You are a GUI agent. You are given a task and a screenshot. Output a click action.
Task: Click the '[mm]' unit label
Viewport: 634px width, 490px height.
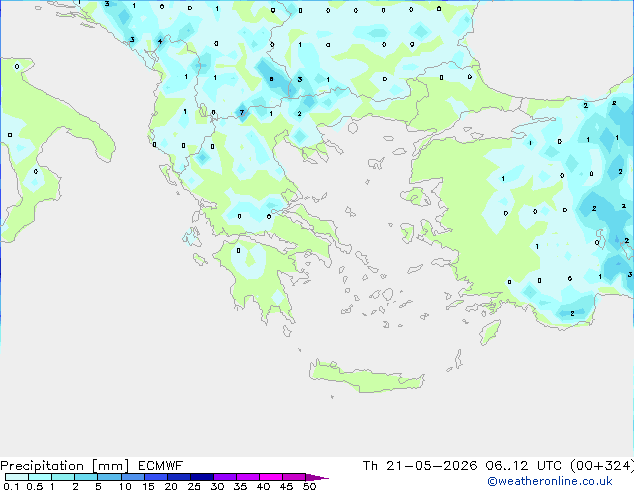click(110, 466)
